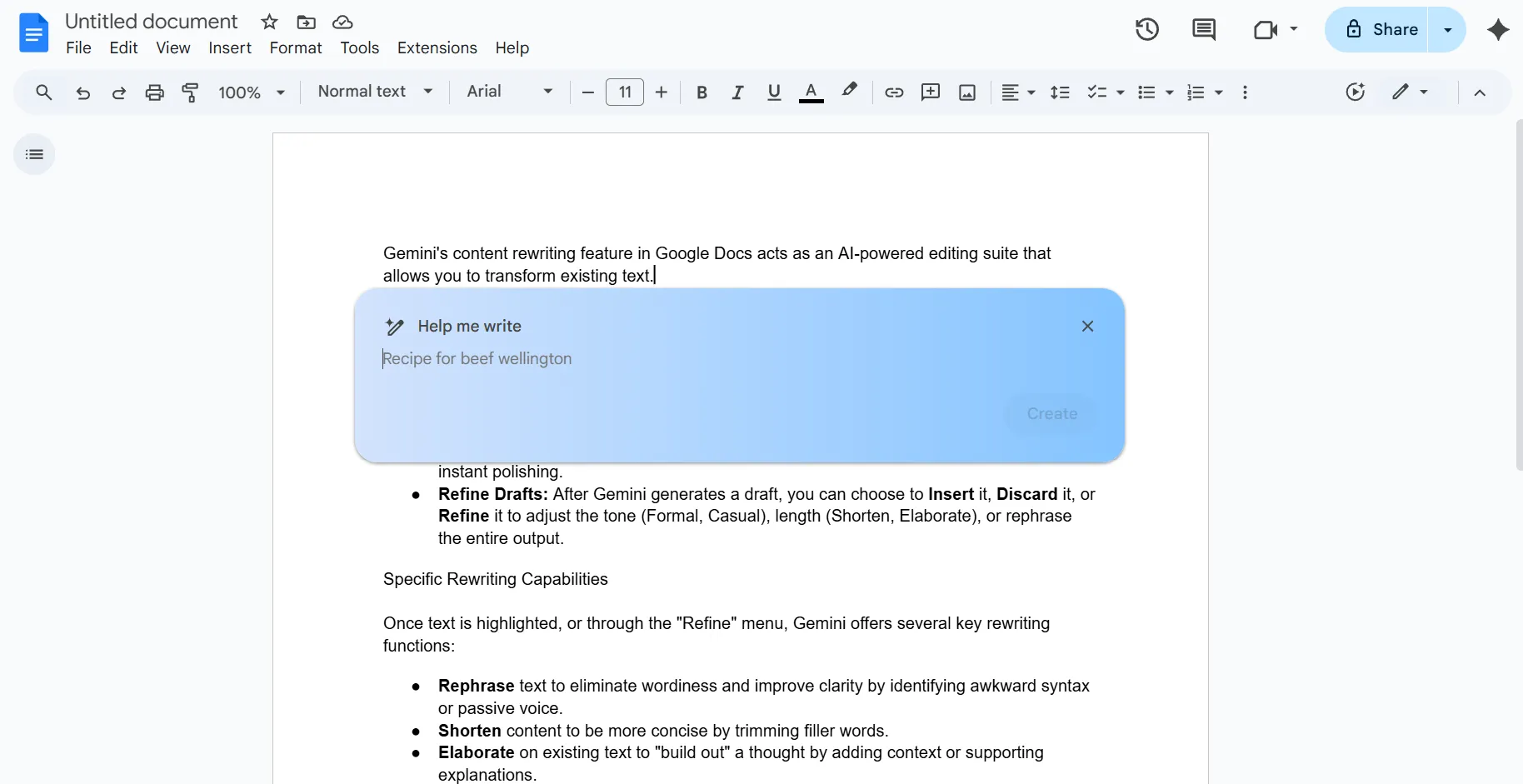
Task: Show the document outline
Action: tap(34, 154)
